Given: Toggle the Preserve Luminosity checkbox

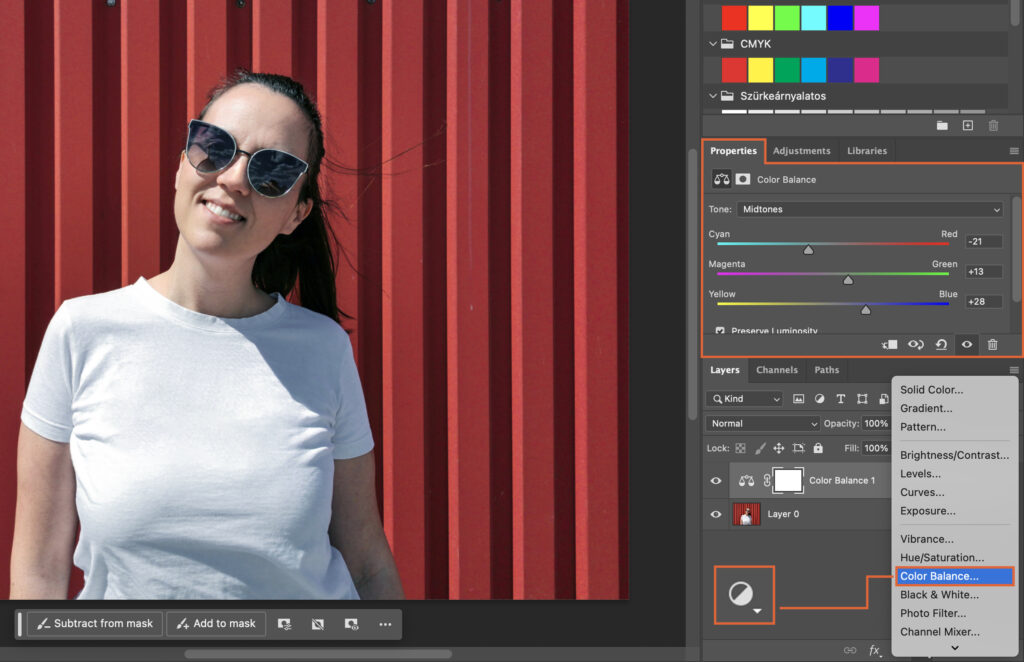Looking at the screenshot, I should [x=721, y=331].
